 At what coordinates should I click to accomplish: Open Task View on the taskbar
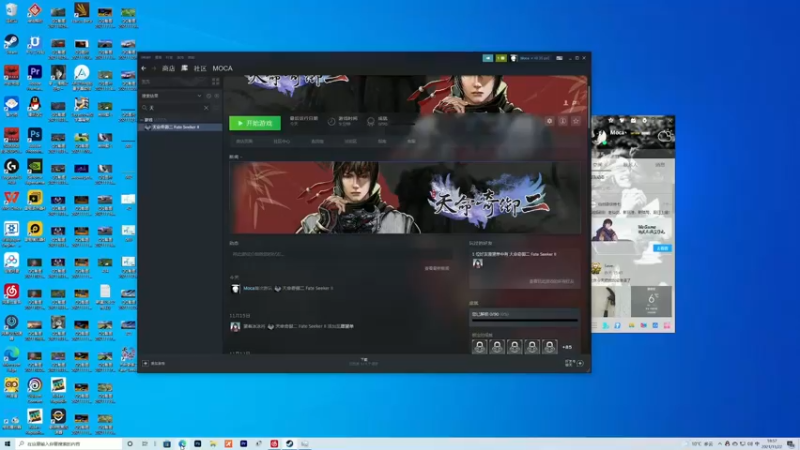click(x=145, y=444)
